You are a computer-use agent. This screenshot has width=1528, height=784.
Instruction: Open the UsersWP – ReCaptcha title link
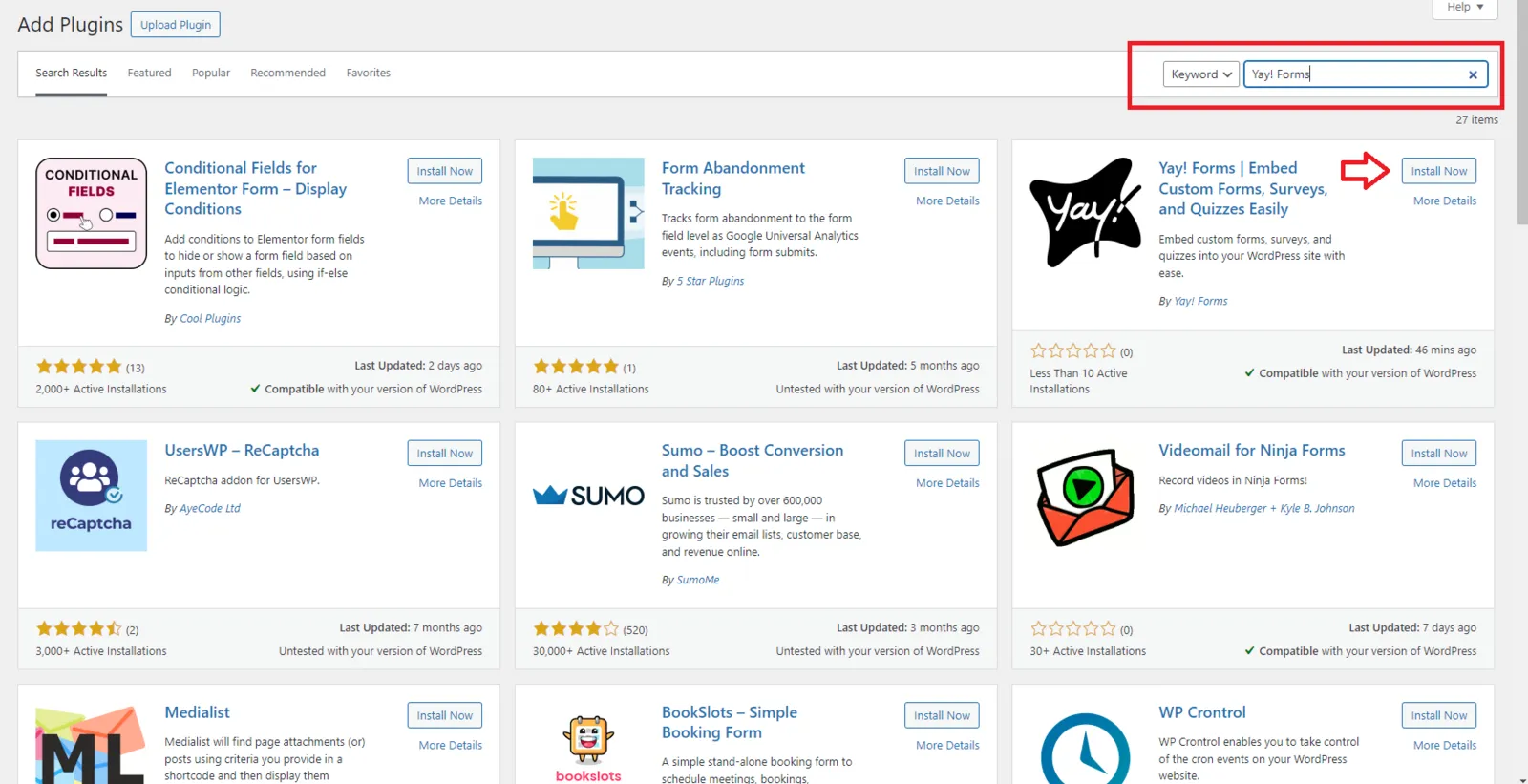242,450
